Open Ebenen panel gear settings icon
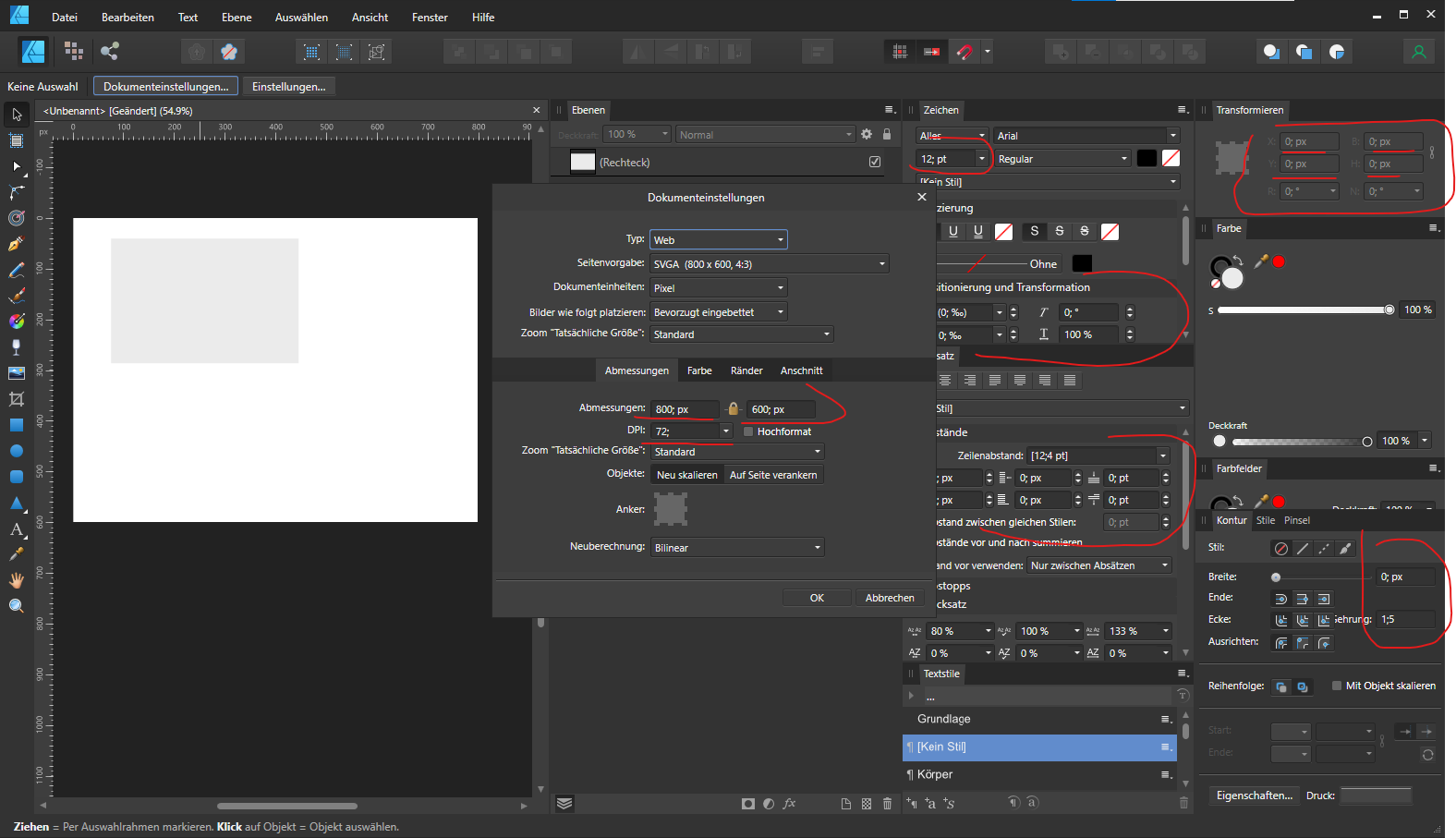1456x838 pixels. pos(867,134)
